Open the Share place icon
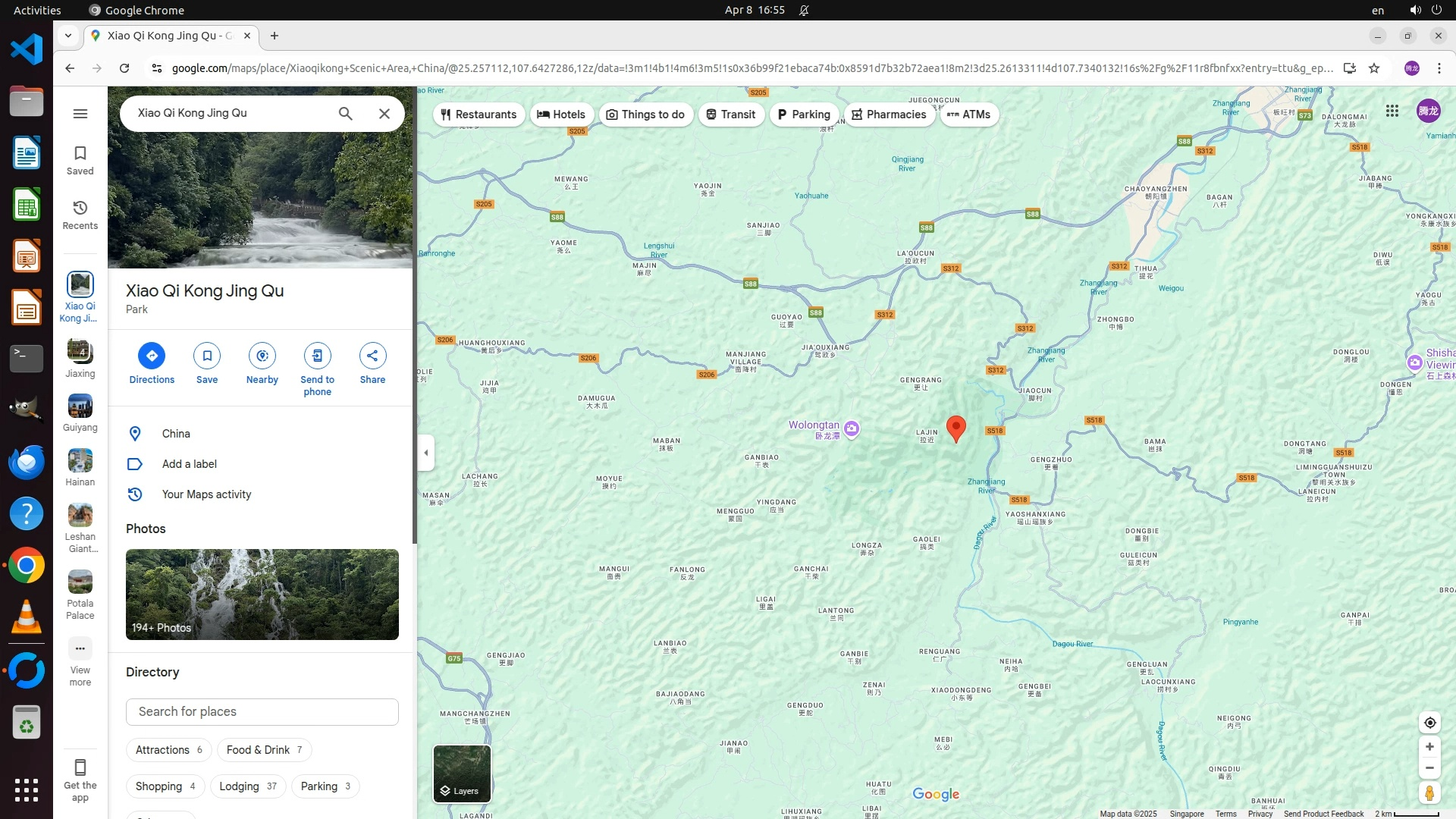 tap(372, 356)
